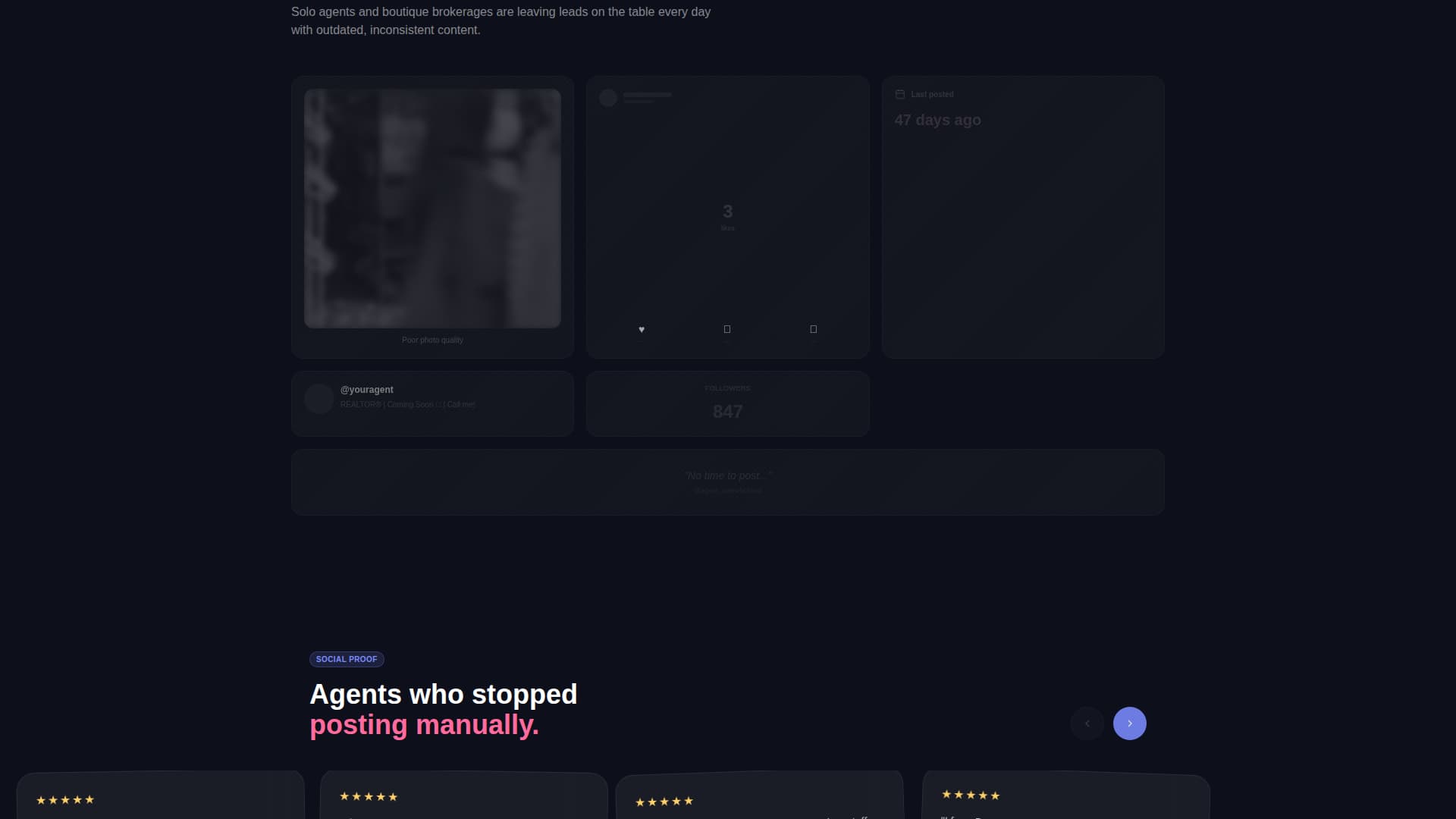Click the middle comment icon beside the heart

[x=727, y=329]
